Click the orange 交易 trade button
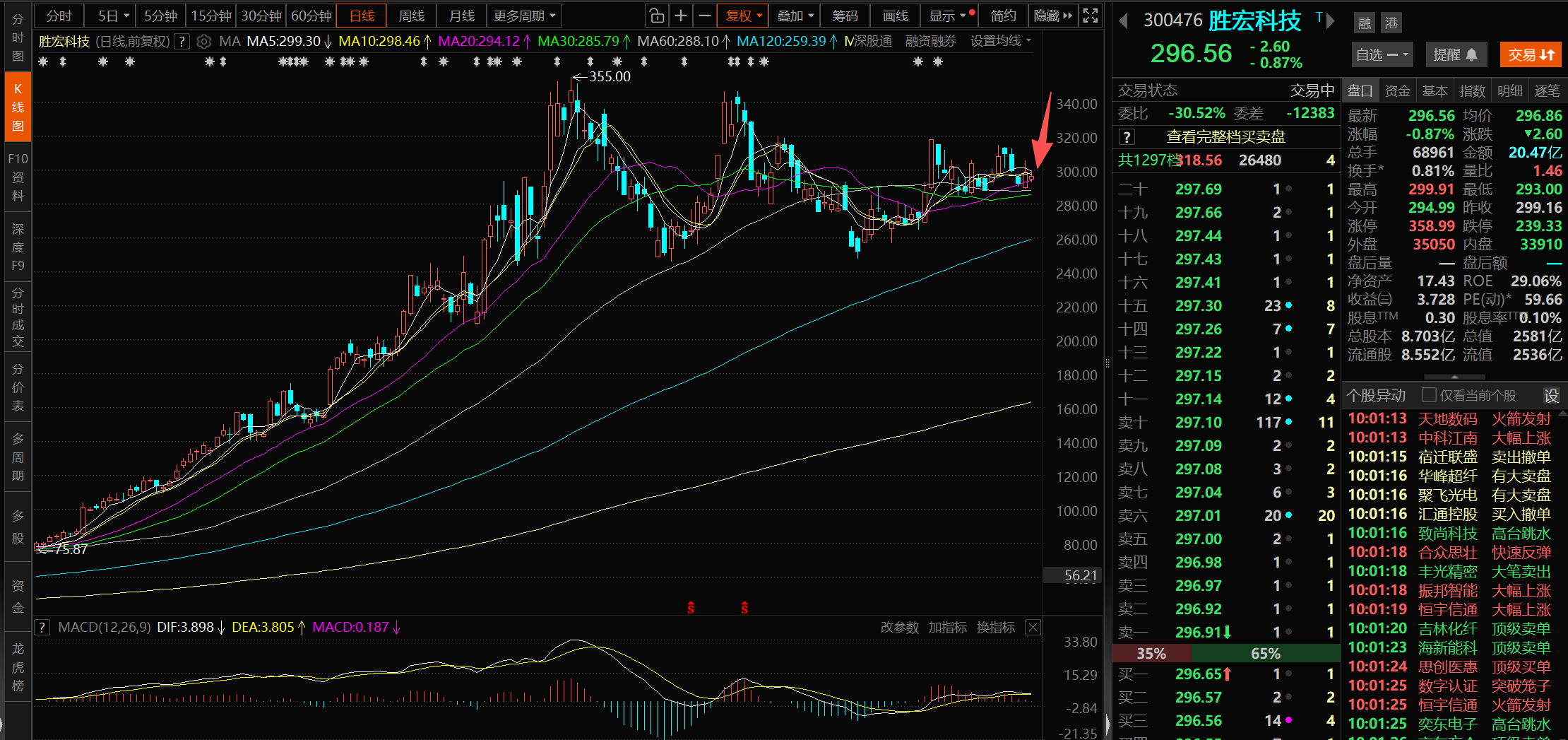Viewport: 1568px width, 740px height. 1531,54
